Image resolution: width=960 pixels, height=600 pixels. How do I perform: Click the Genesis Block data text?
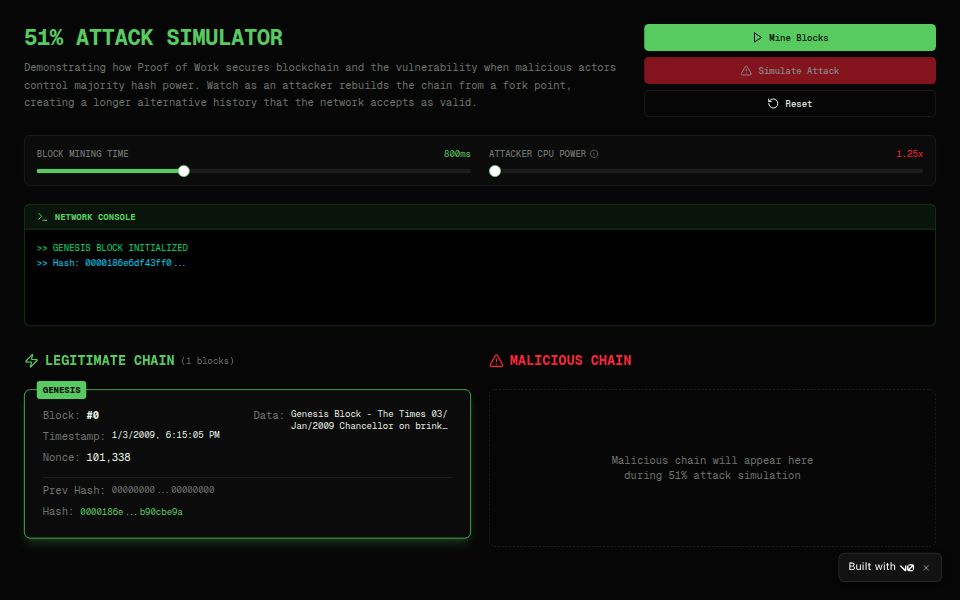tap(369, 420)
